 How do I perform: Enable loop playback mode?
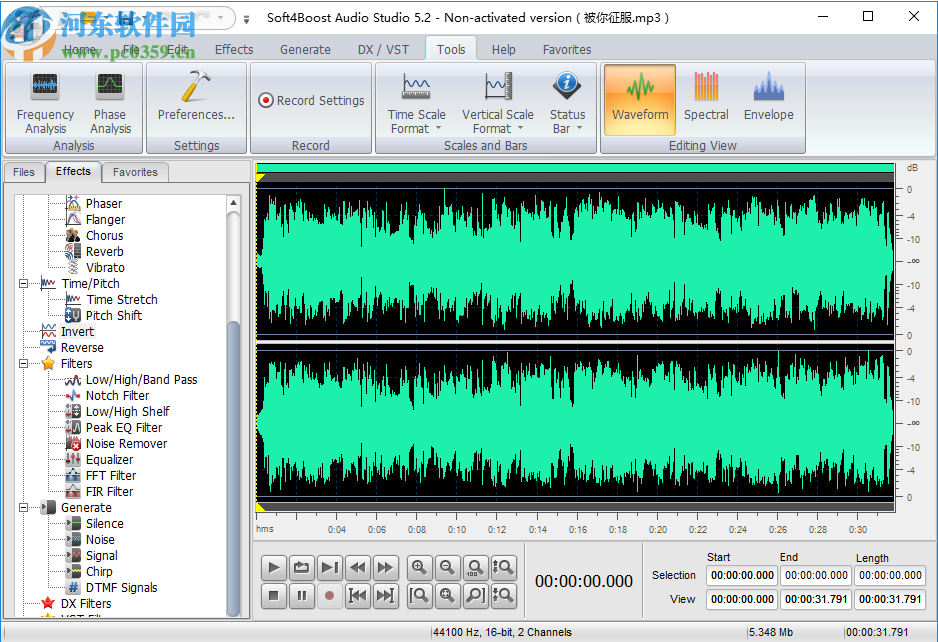click(301, 567)
